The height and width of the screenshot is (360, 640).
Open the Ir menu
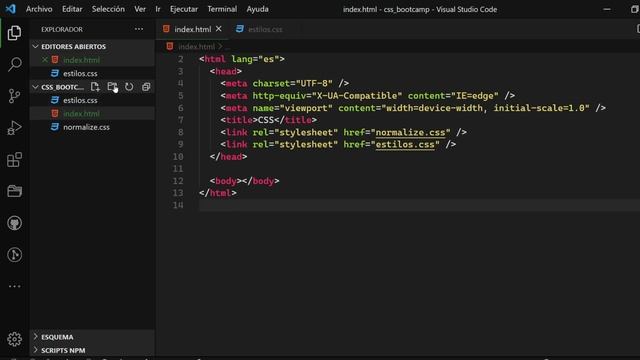pos(158,9)
